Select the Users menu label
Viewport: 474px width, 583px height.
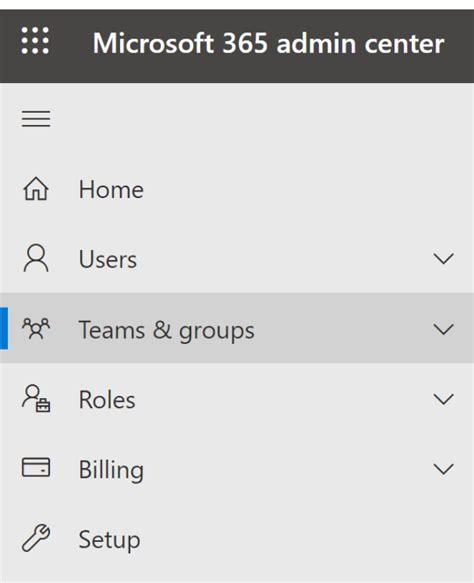coord(108,259)
